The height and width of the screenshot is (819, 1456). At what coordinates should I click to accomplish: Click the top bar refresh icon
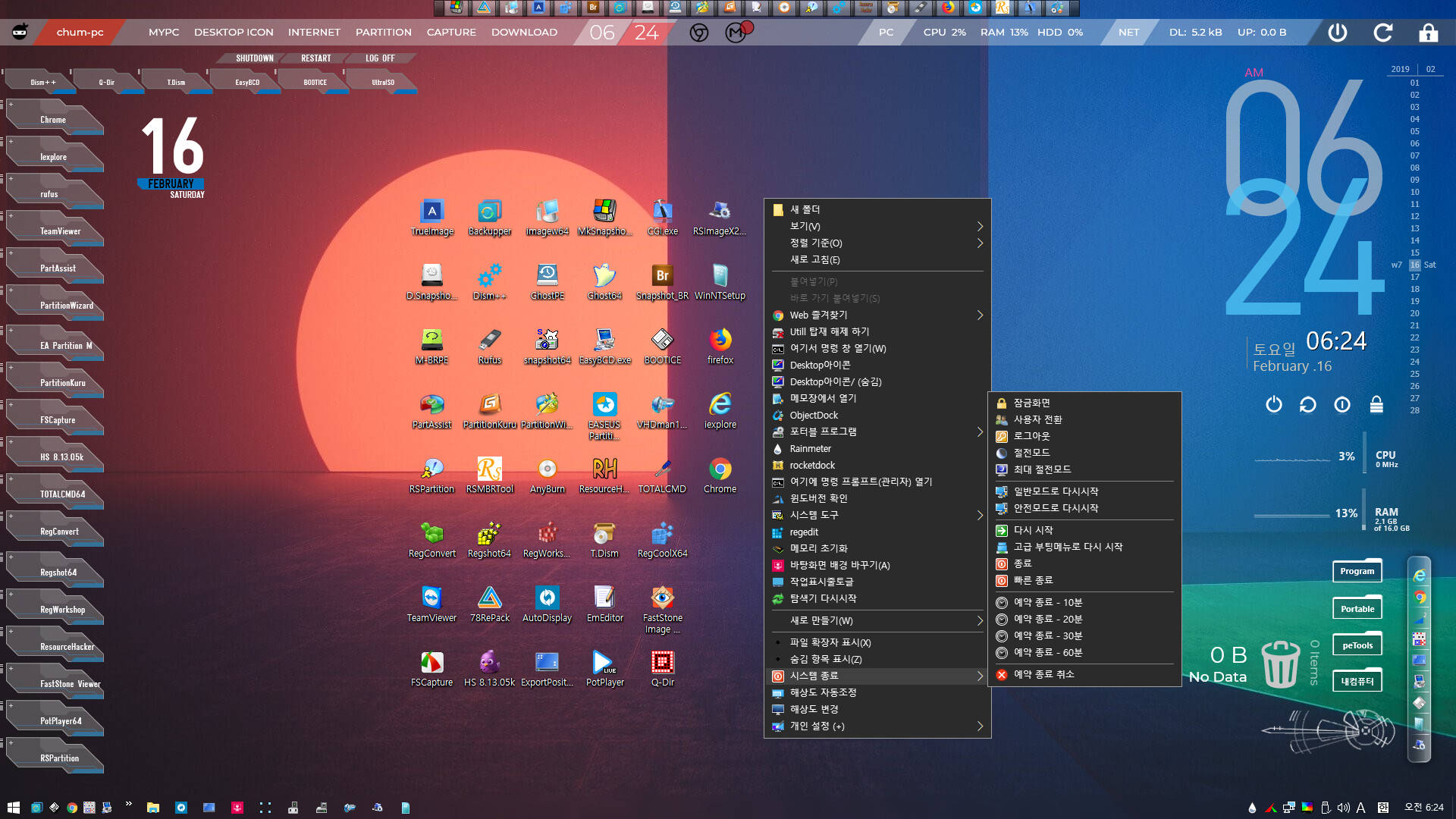click(x=1383, y=33)
